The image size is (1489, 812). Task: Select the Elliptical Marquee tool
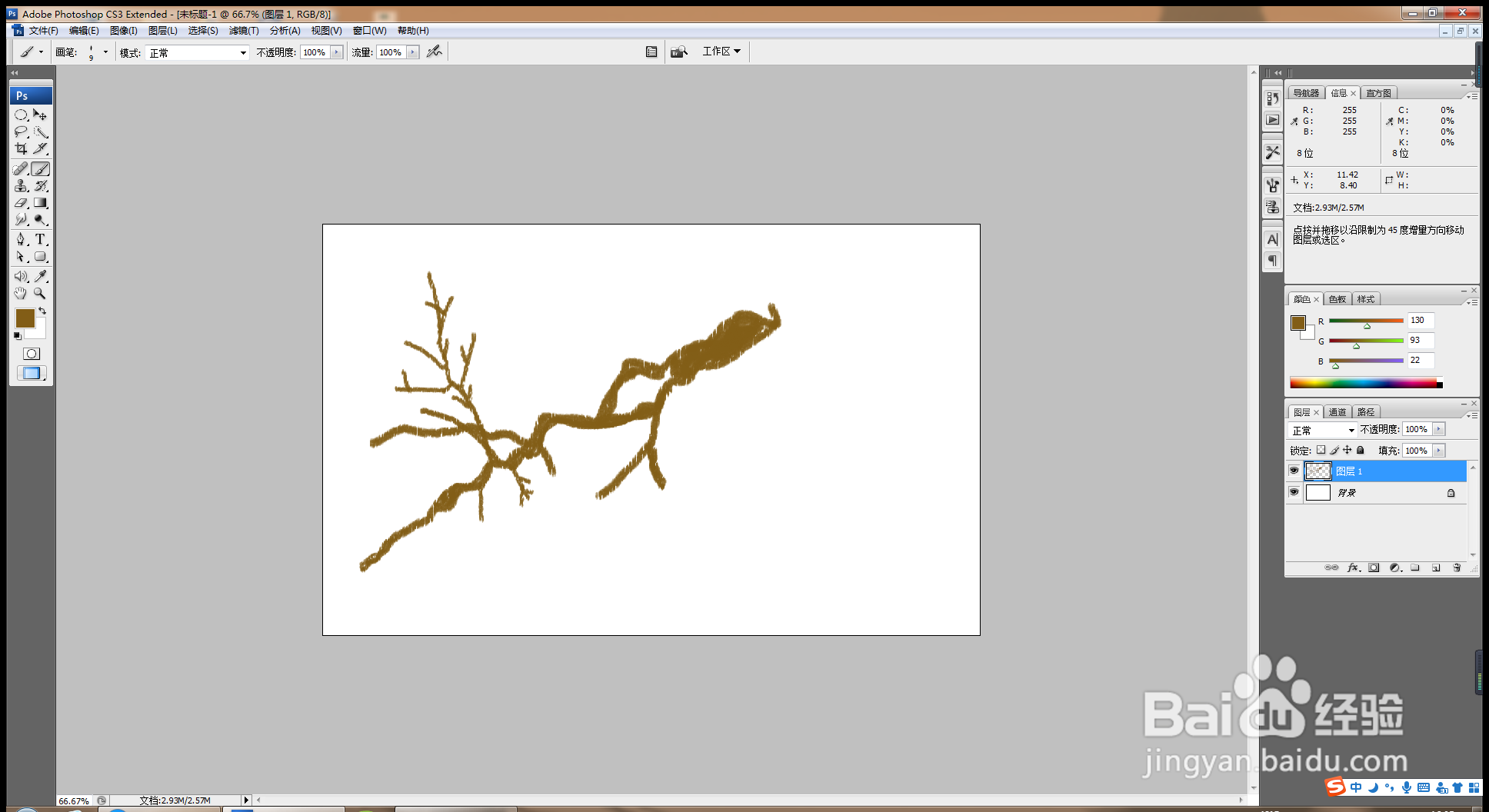(x=21, y=115)
